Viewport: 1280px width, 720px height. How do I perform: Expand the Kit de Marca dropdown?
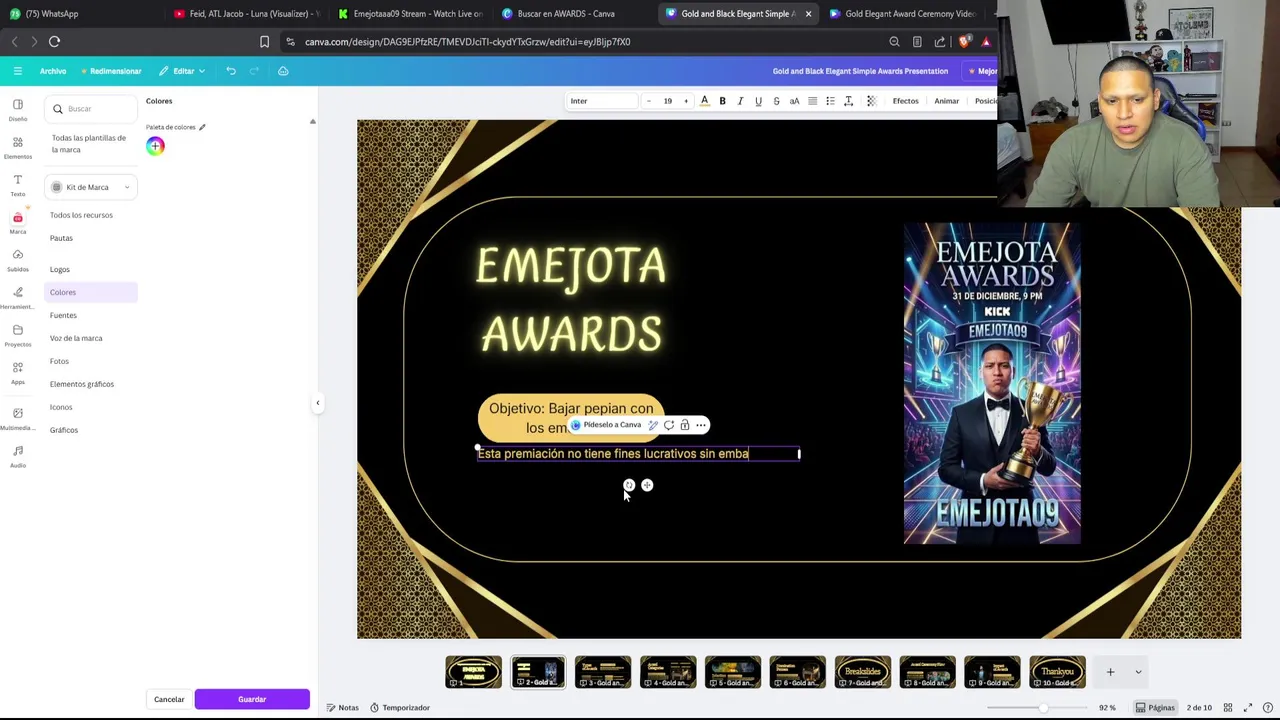click(x=90, y=187)
